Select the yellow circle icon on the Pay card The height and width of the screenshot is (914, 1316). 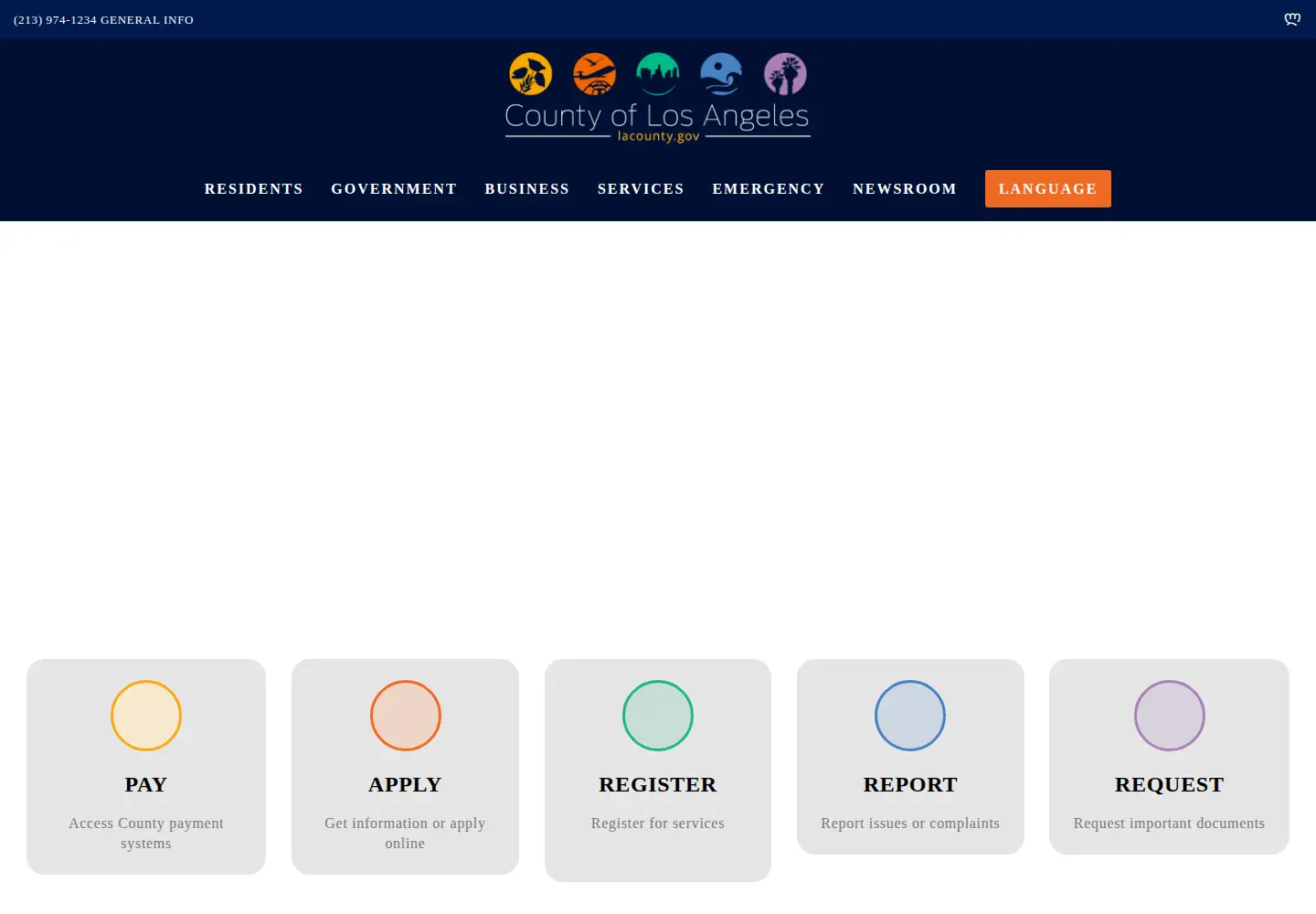pyautogui.click(x=146, y=716)
